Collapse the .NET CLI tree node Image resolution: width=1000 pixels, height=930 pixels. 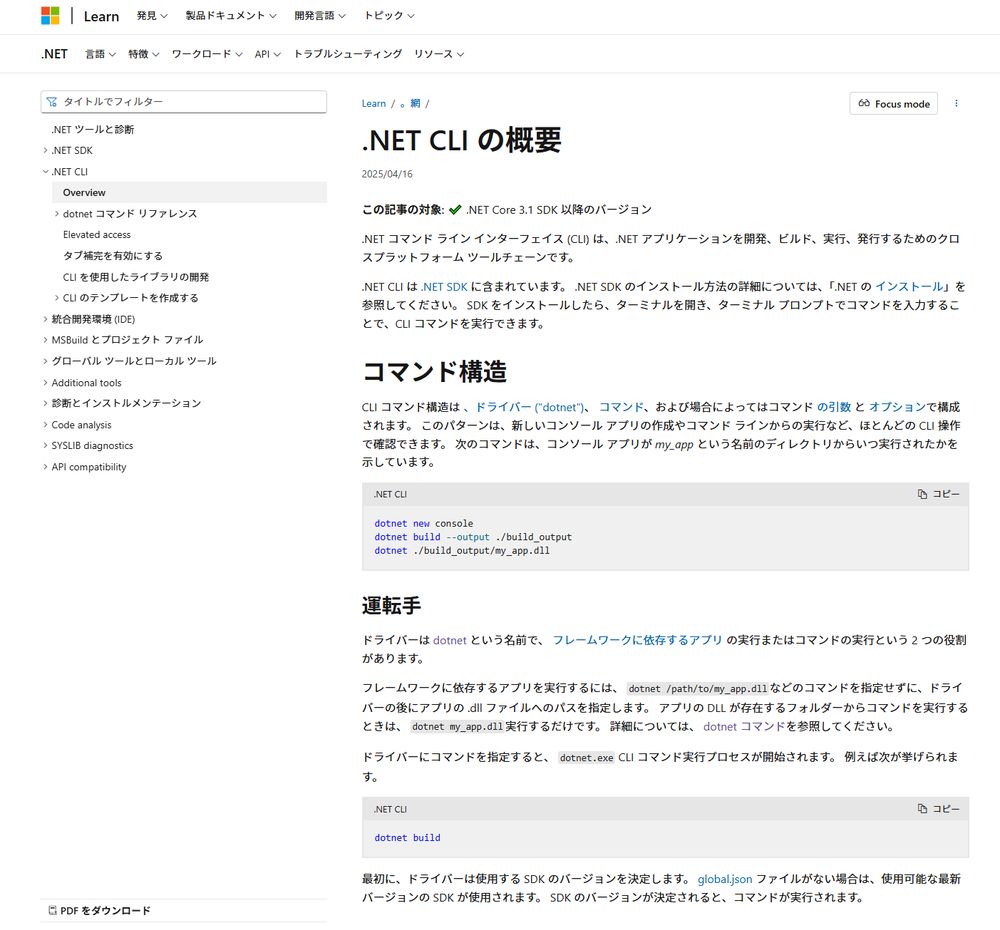point(45,172)
